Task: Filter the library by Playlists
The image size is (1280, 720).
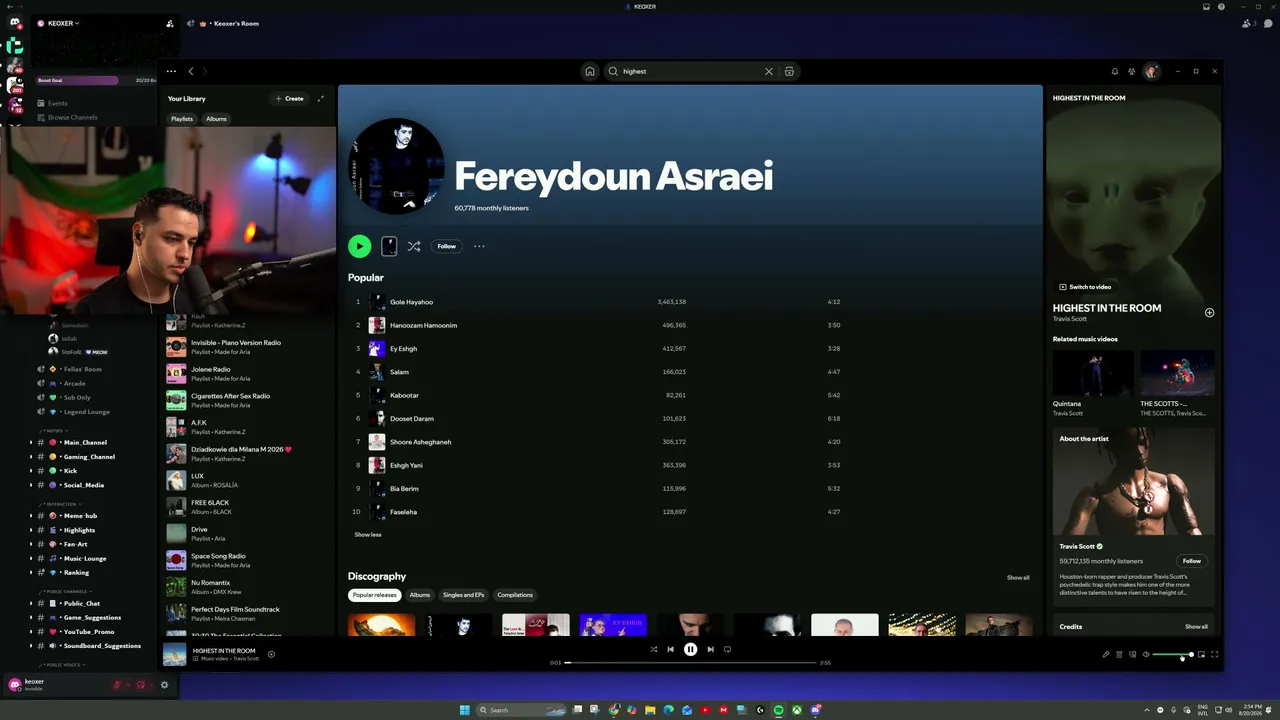Action: [x=182, y=119]
